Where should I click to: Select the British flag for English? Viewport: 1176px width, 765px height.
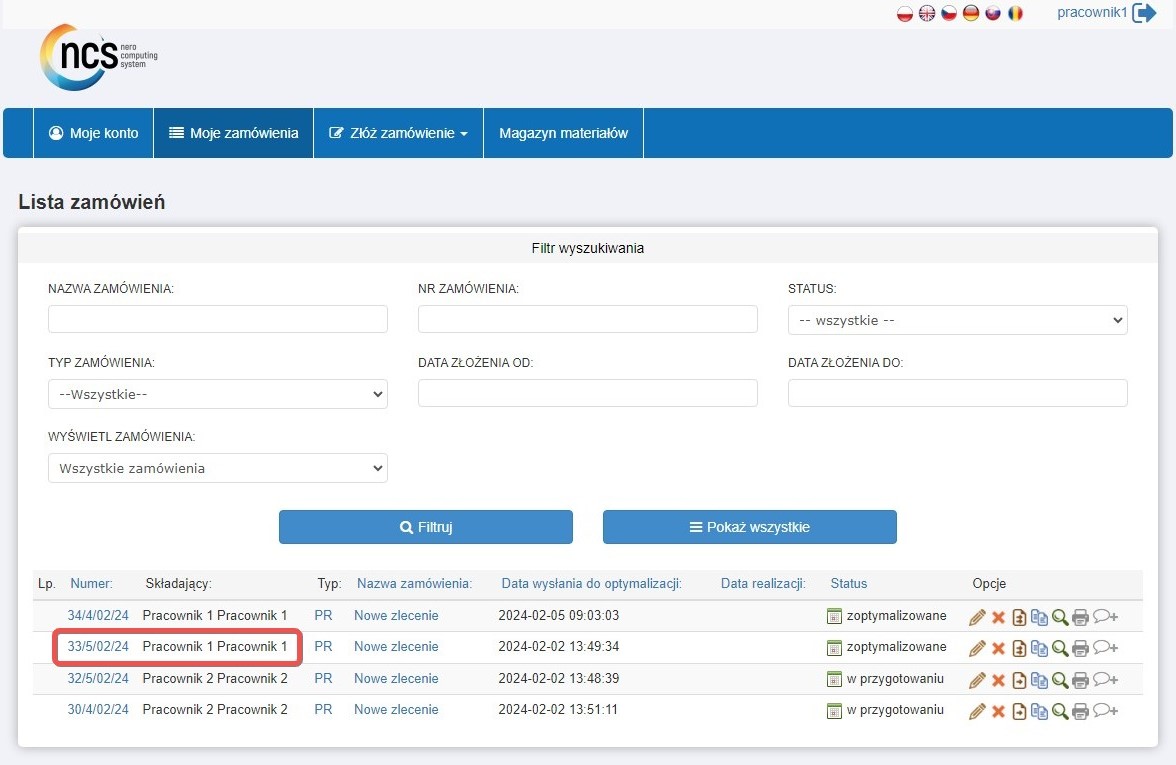pos(927,14)
